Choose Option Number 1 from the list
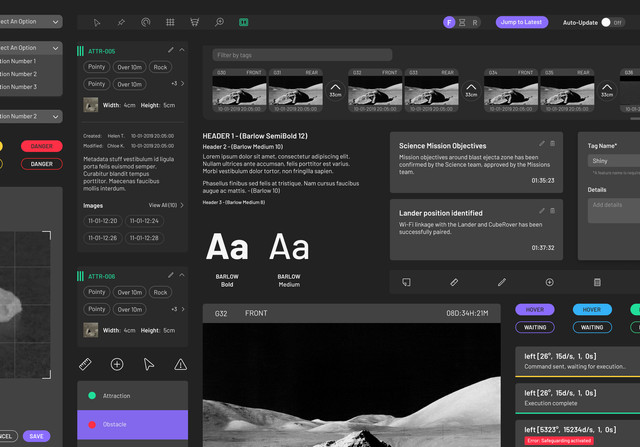Viewport: 640px width, 447px height. [29, 61]
